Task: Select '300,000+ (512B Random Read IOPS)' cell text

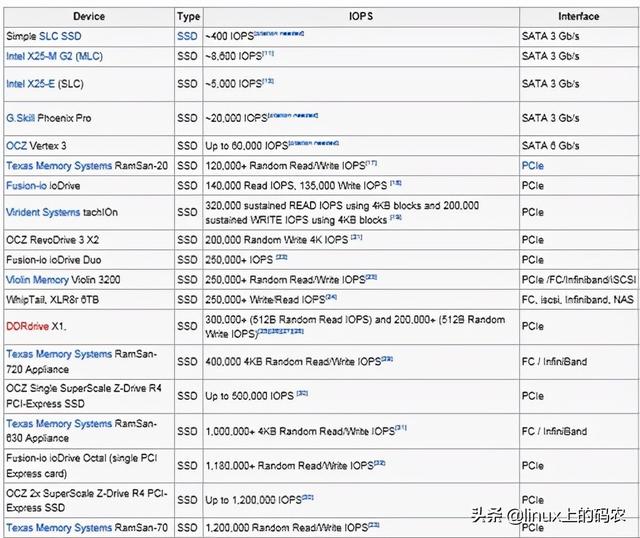Action: [355, 327]
